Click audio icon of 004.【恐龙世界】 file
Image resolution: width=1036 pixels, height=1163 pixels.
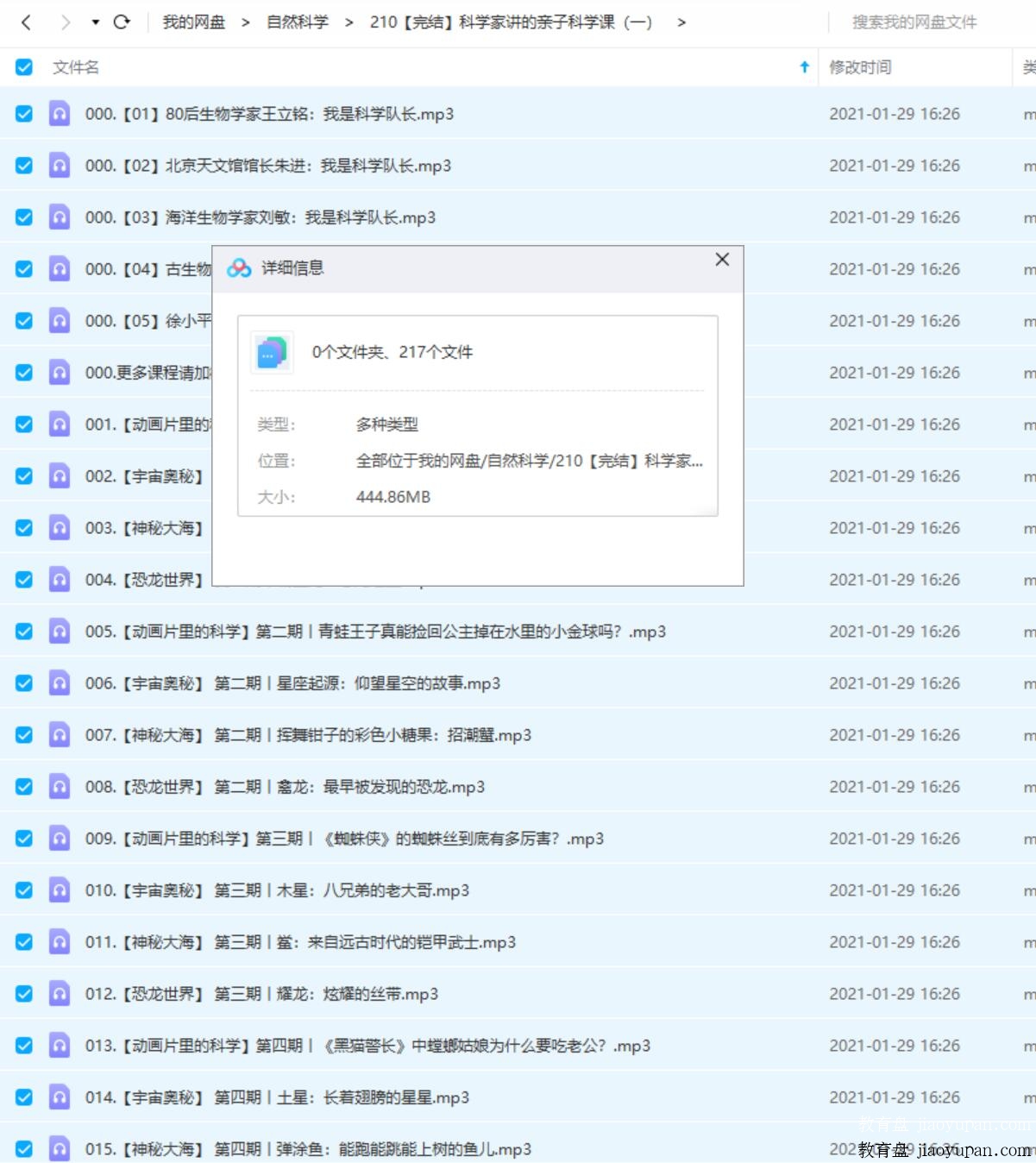coord(60,580)
